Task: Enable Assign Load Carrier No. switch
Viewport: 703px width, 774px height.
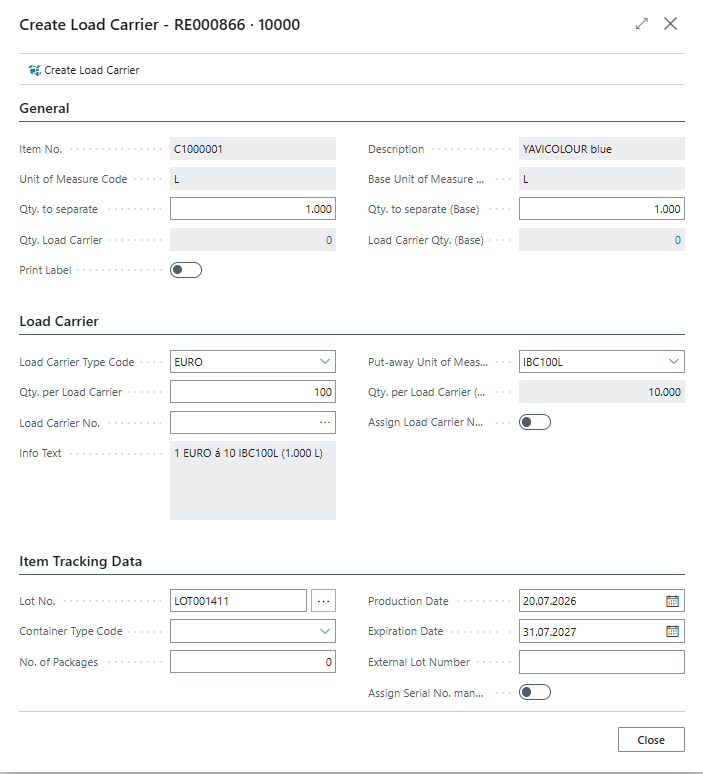Action: 535,422
